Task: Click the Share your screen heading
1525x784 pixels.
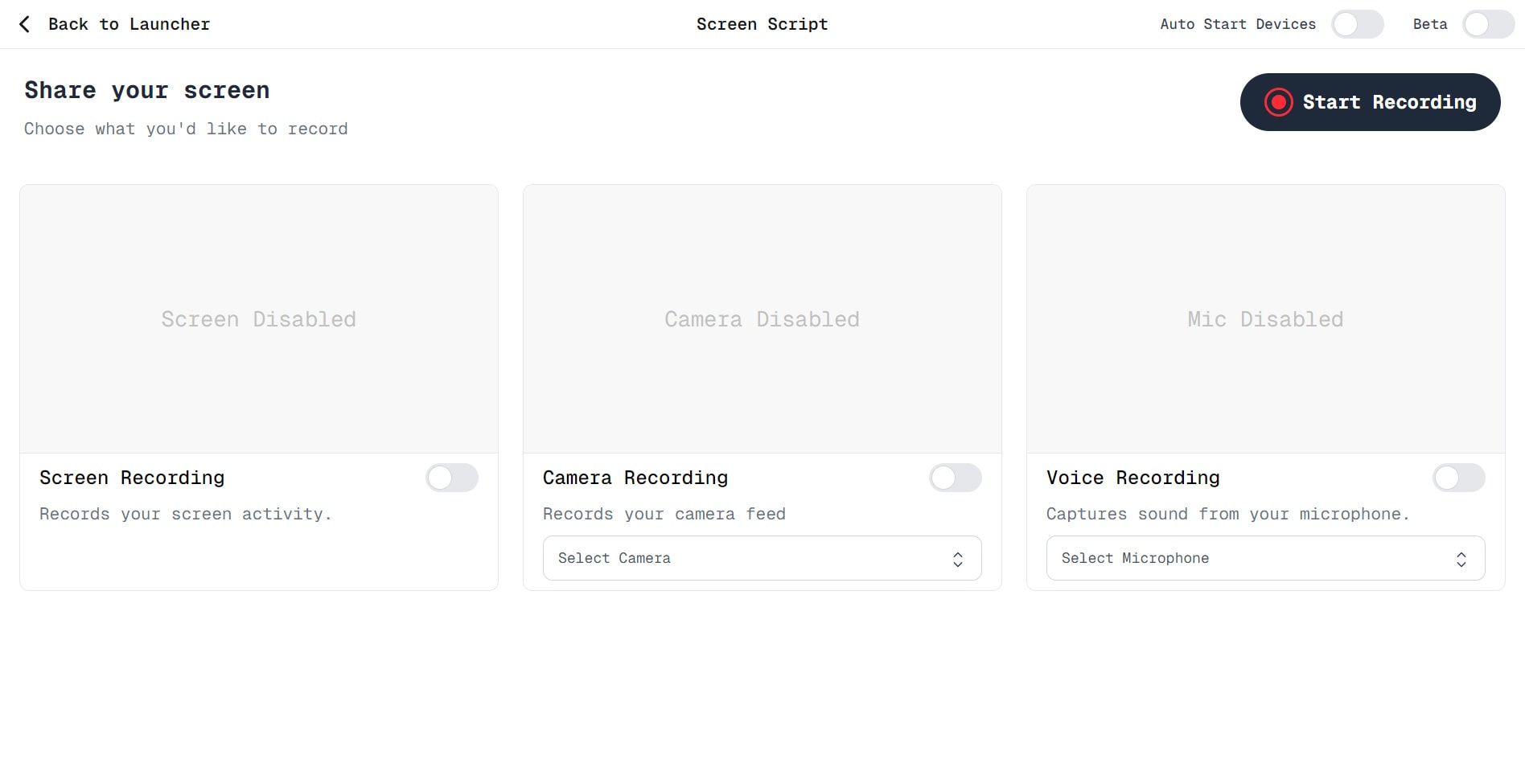Action: coord(146,90)
